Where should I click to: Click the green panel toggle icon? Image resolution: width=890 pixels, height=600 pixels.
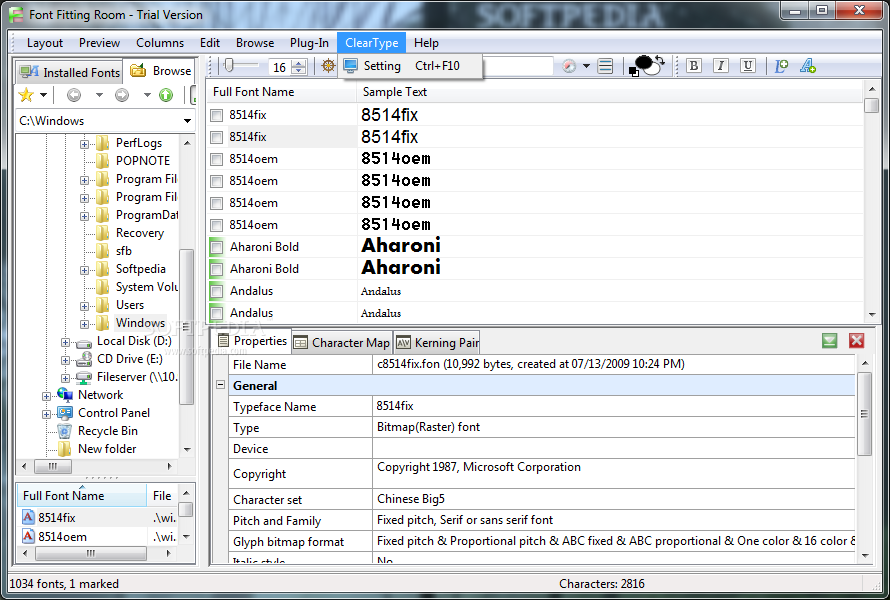[829, 341]
